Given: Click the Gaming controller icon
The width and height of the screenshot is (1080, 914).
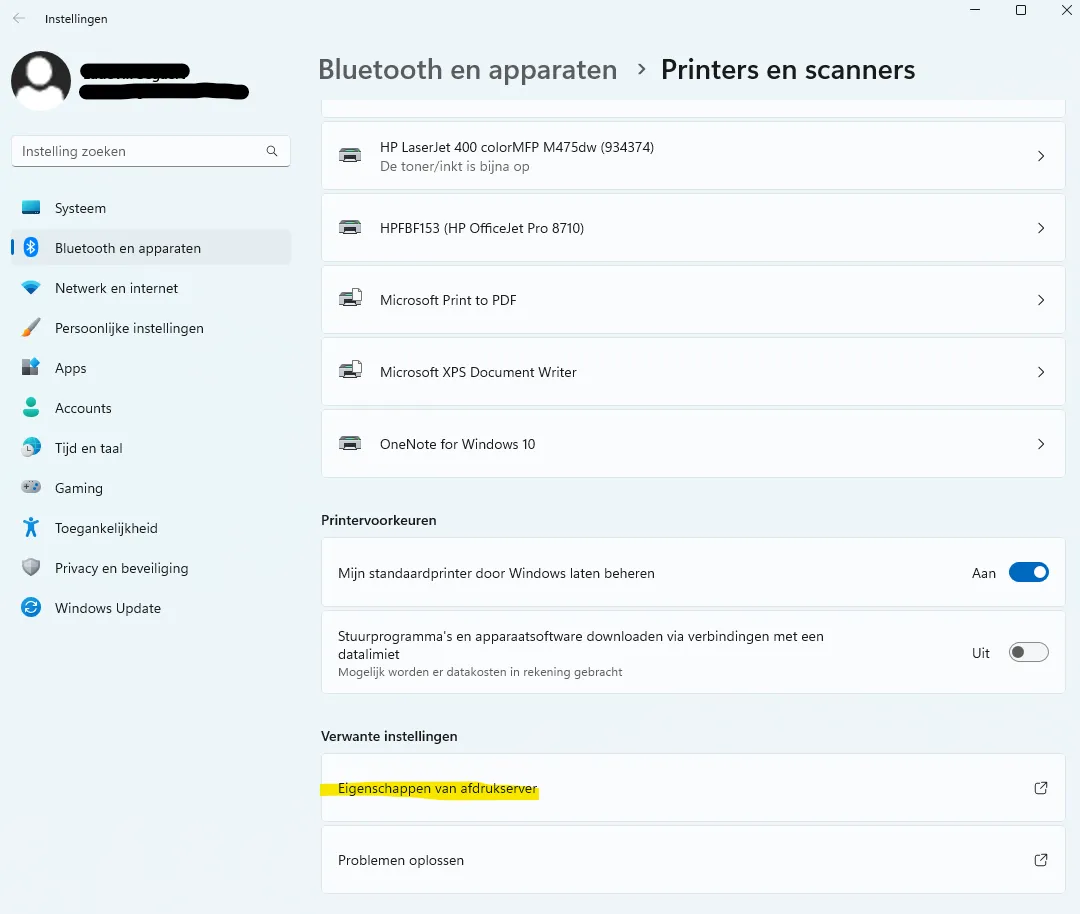Looking at the screenshot, I should click(x=31, y=487).
